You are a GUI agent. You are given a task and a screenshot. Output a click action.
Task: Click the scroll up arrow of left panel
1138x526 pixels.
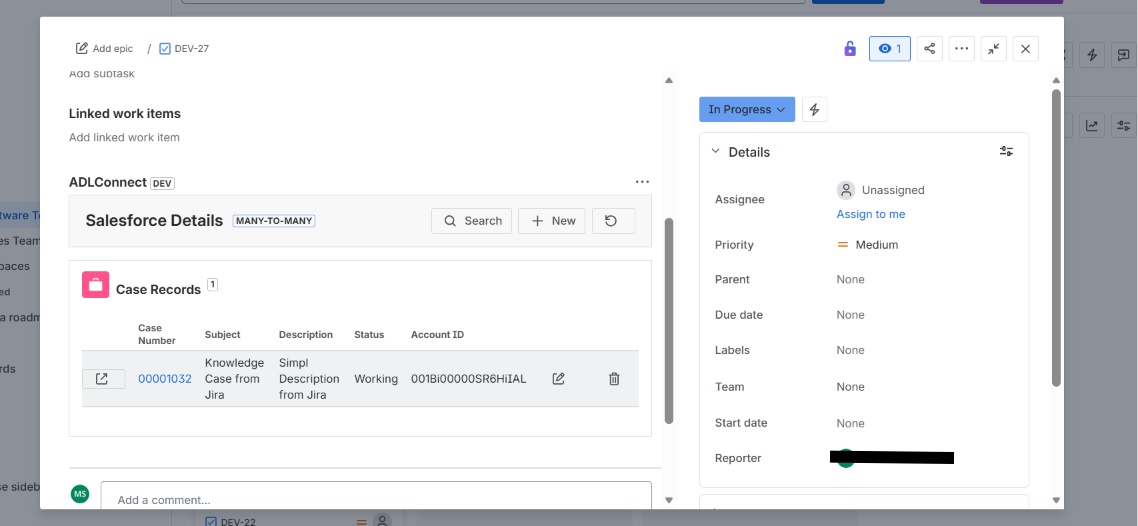point(669,81)
